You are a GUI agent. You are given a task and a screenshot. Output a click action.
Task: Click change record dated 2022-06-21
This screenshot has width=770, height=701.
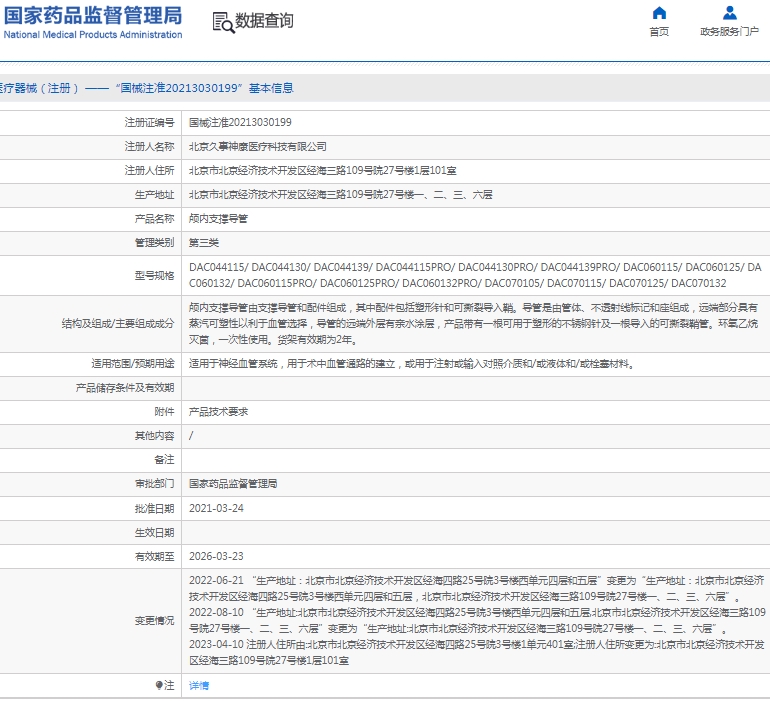pyautogui.click(x=476, y=589)
